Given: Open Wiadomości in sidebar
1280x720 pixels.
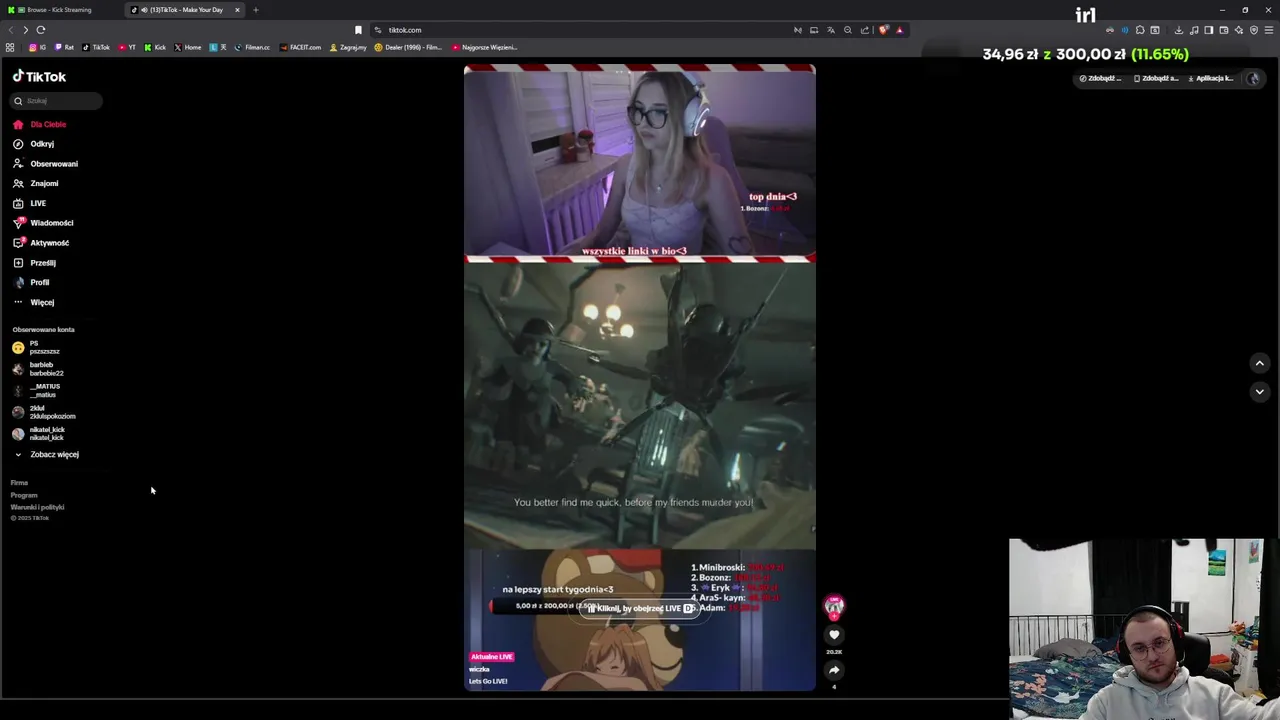Looking at the screenshot, I should (x=43, y=223).
